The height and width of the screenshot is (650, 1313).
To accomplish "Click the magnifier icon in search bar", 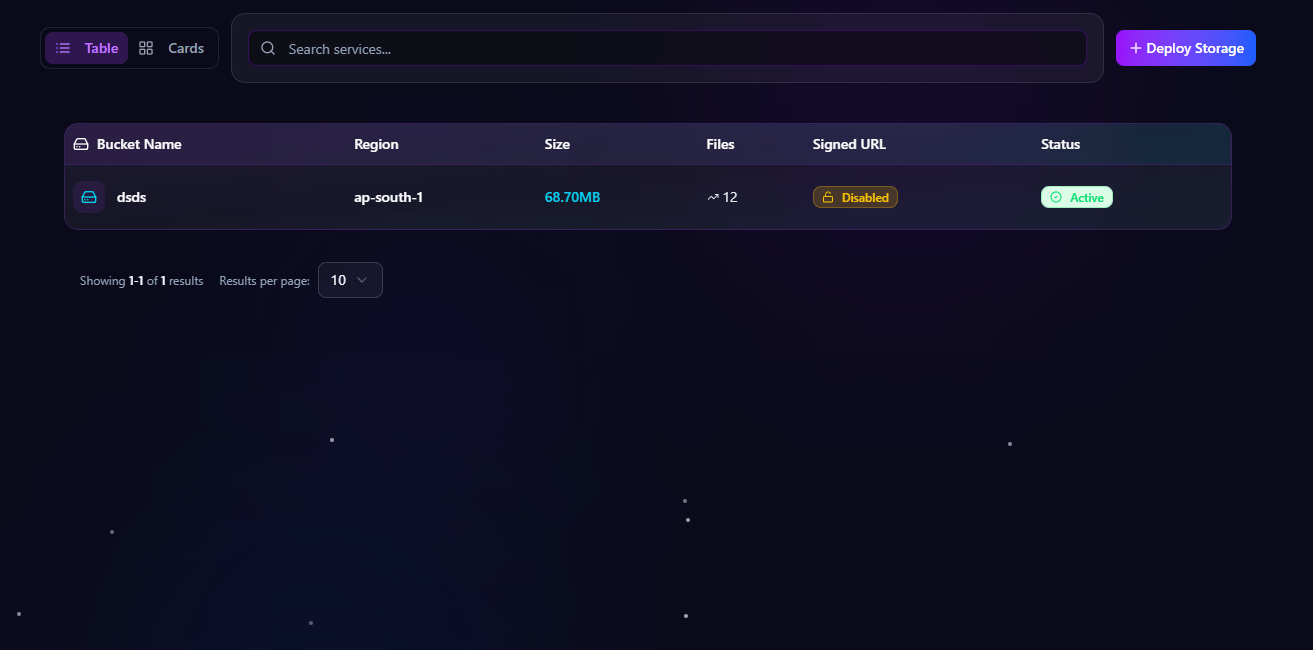I will tap(268, 48).
